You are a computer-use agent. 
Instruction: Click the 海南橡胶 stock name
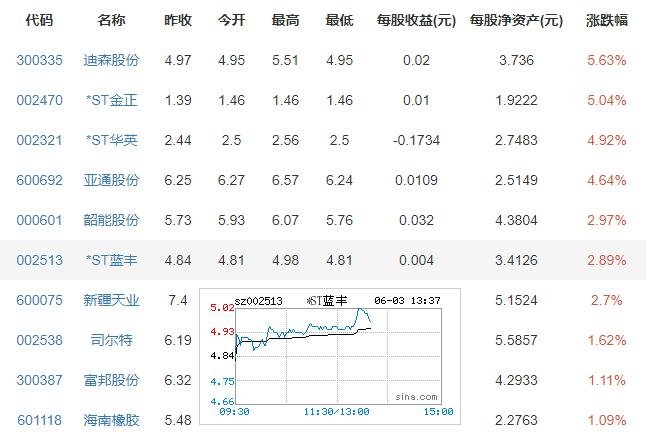(112, 420)
